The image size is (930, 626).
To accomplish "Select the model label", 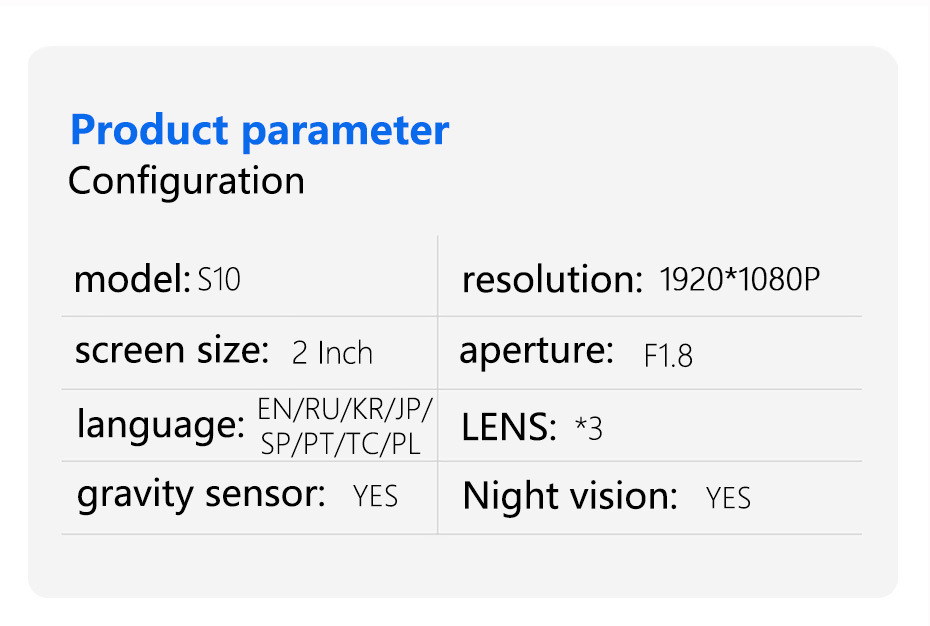I will click(131, 279).
